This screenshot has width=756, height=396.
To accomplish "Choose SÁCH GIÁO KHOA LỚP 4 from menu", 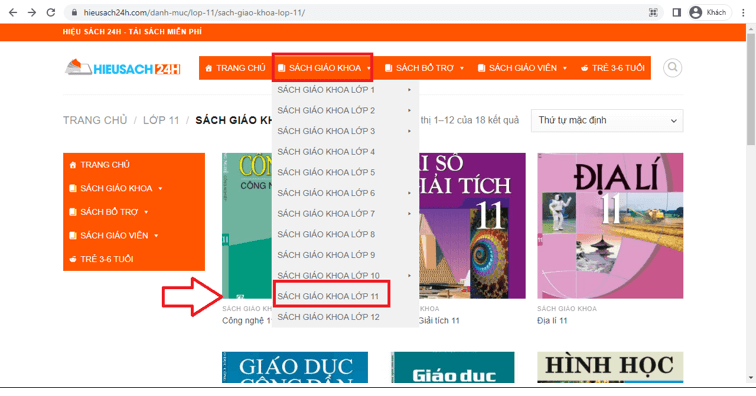I will point(345,152).
